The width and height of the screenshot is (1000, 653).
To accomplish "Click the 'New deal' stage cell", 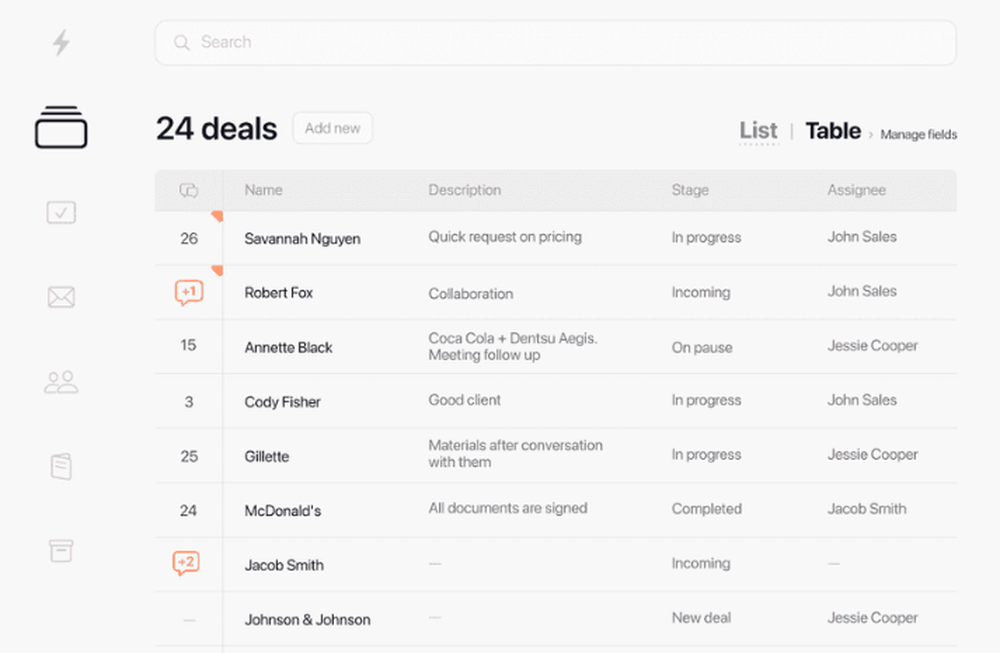I will [701, 618].
